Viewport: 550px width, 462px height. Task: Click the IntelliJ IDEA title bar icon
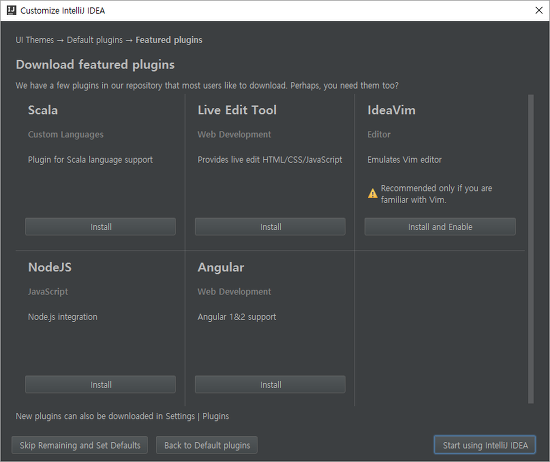click(x=12, y=11)
